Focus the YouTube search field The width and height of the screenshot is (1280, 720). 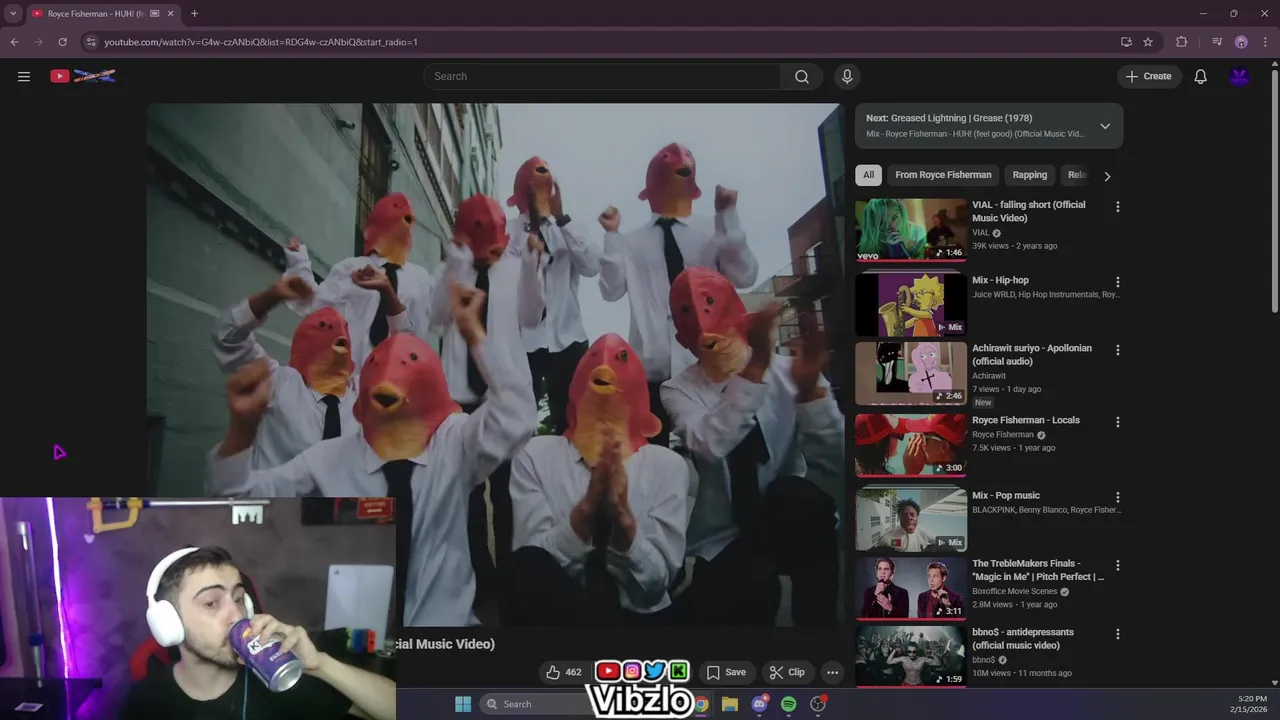tap(602, 76)
